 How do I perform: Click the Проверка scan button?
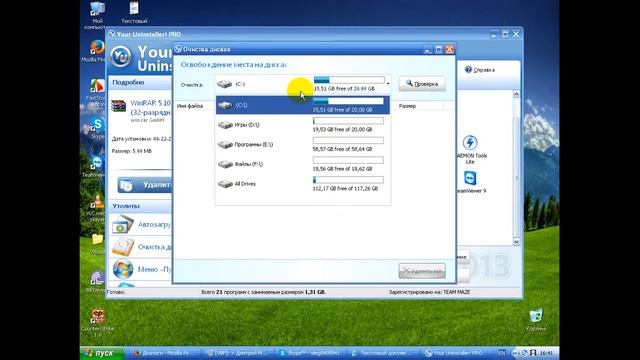(x=422, y=84)
